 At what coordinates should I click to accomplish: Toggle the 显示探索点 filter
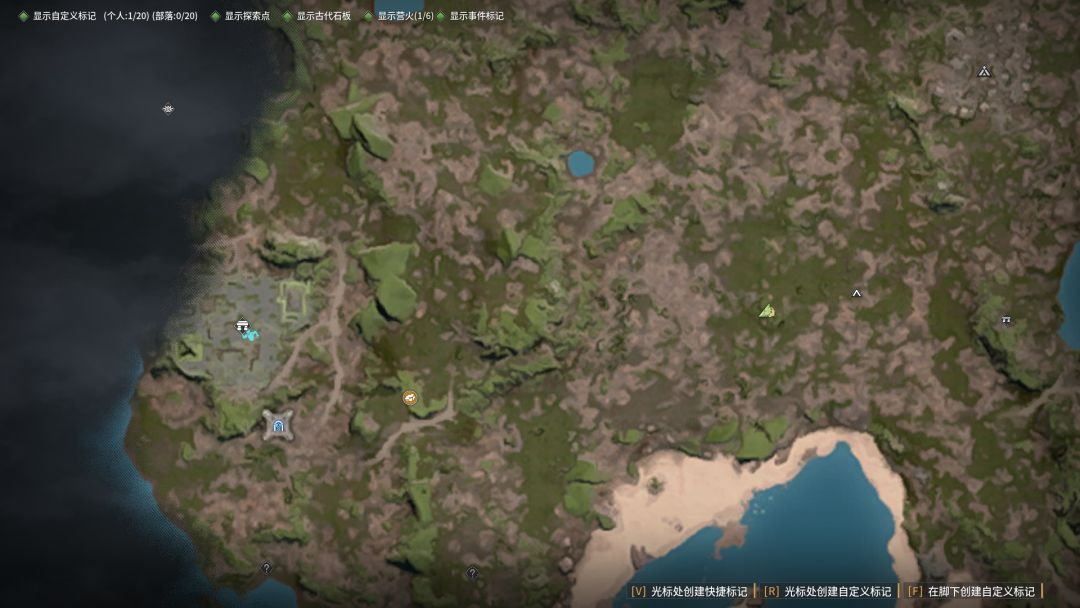point(240,16)
